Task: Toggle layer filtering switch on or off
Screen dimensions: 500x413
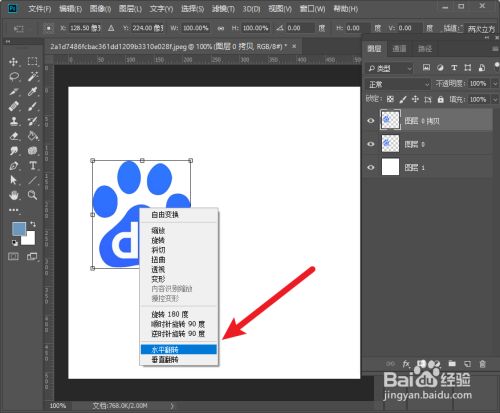Action: 496,66
